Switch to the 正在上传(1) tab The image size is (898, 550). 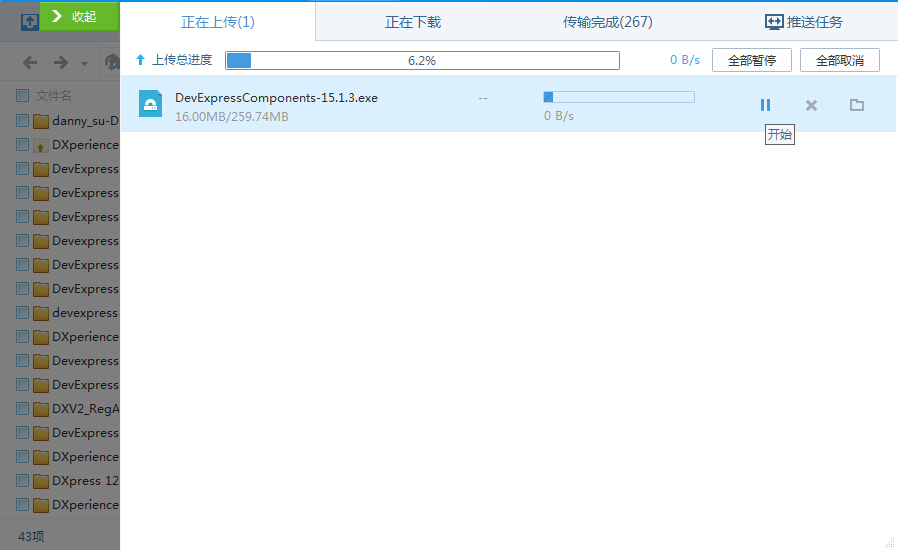point(218,22)
